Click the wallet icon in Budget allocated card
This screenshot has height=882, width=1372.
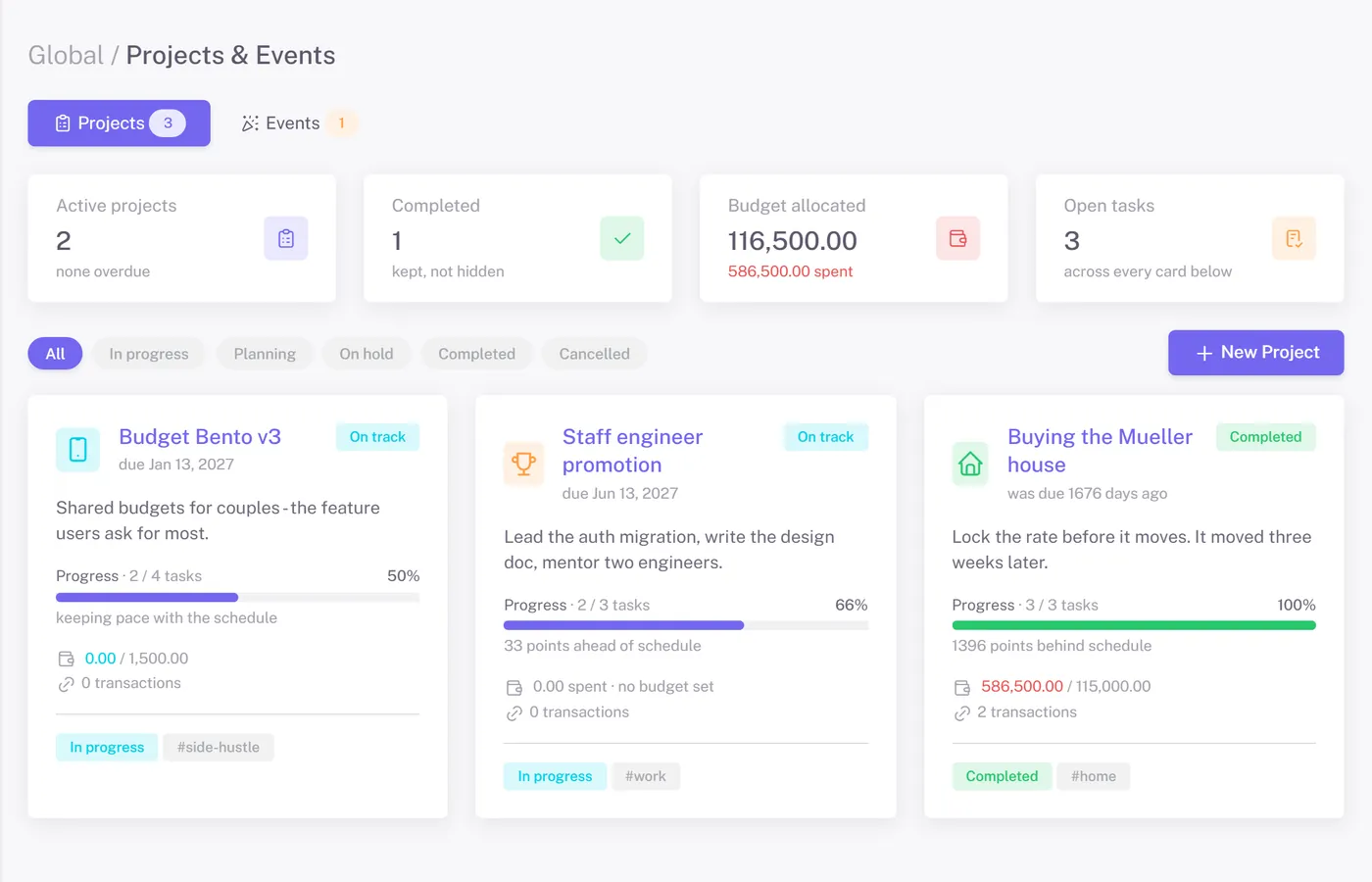[958, 238]
